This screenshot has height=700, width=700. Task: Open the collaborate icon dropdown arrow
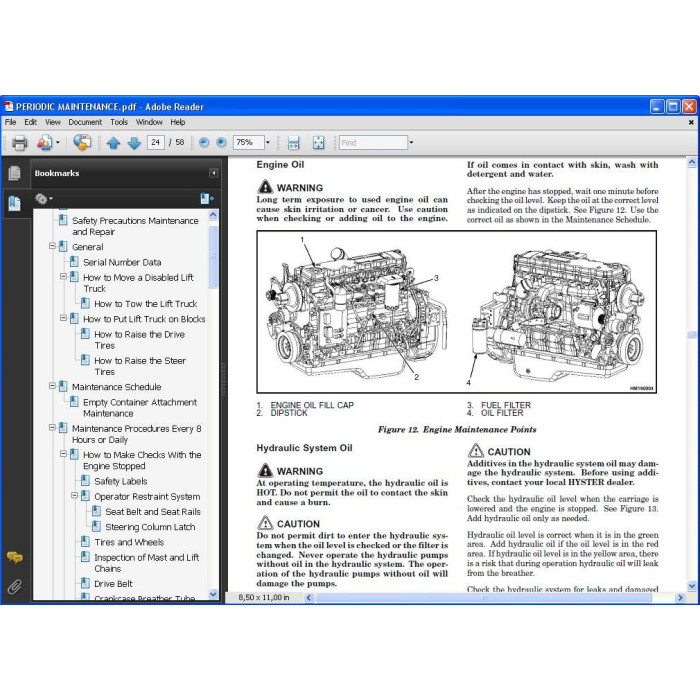[58, 143]
